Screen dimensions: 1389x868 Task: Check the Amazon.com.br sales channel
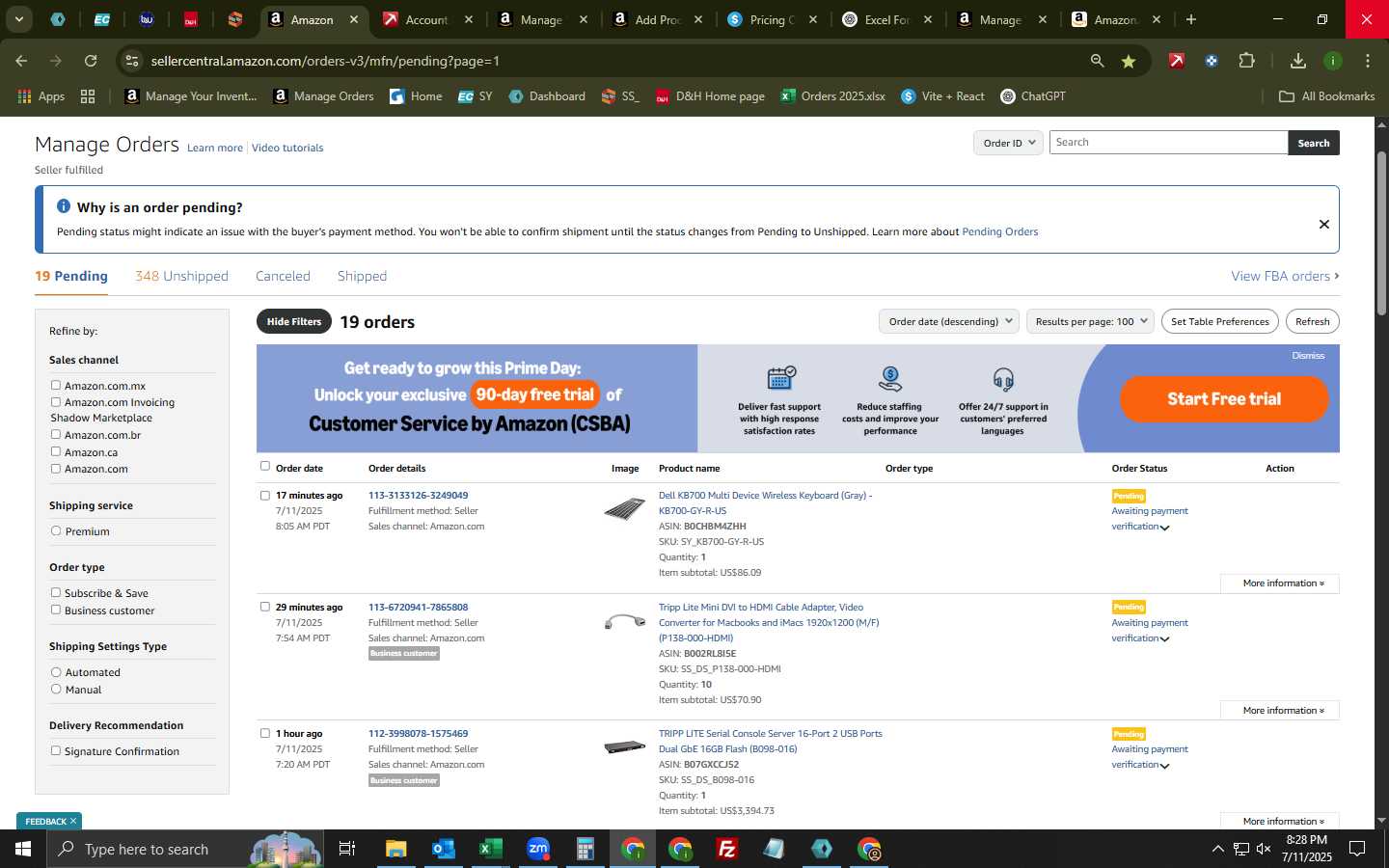tap(56, 434)
